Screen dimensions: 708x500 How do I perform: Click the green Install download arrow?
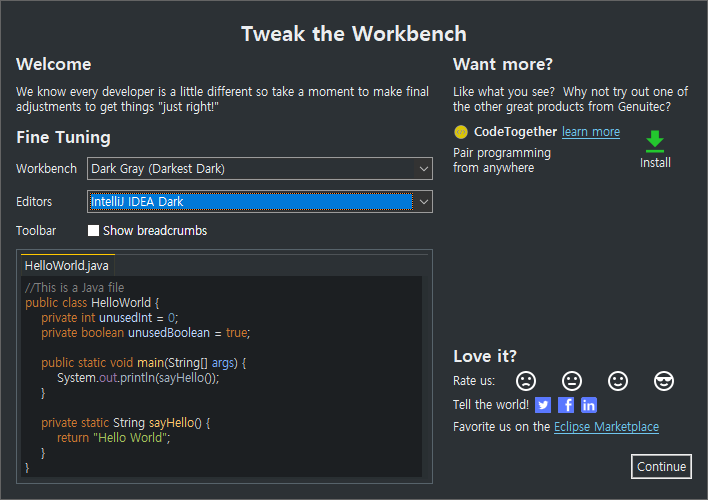[x=654, y=141]
